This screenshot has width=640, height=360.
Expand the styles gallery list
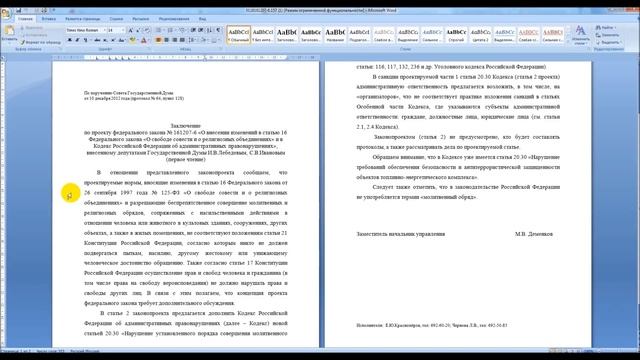coord(568,42)
